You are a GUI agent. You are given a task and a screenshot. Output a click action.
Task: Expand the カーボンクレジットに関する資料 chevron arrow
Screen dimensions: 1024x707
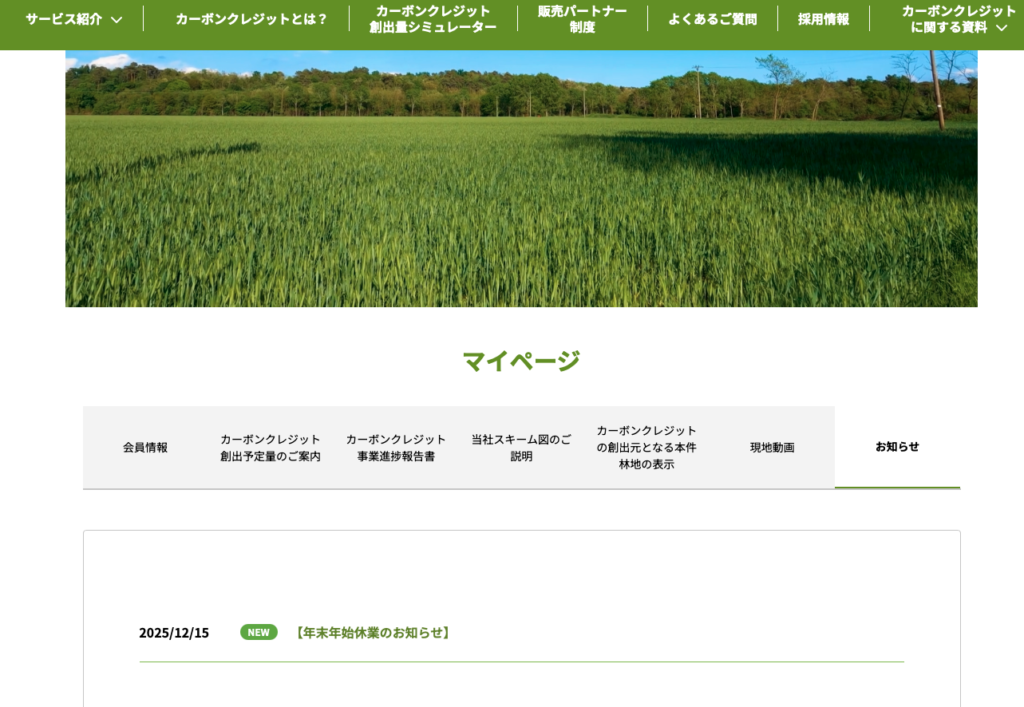(1001, 28)
